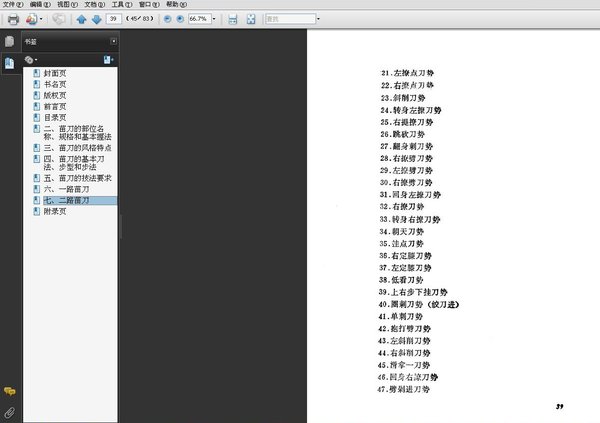The image size is (600, 423).
Task: Select the 附录页 bookmark
Action: click(55, 211)
